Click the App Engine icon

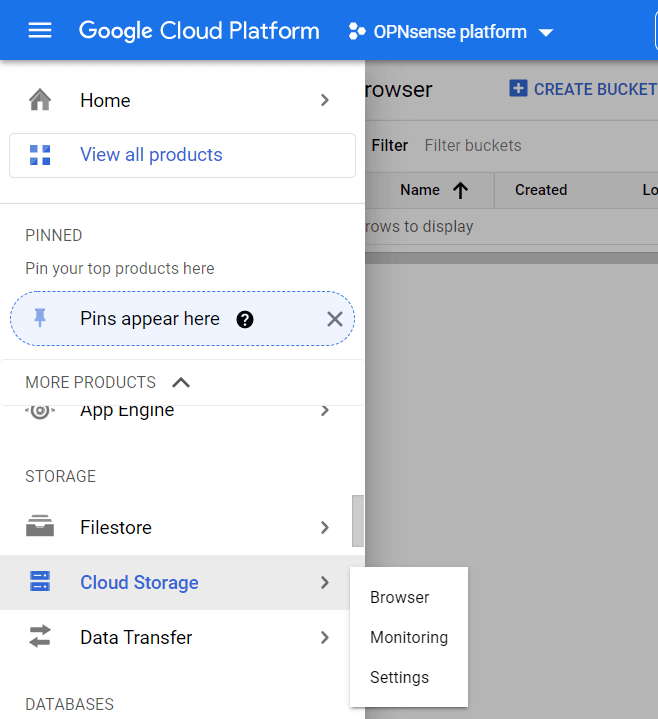[x=40, y=410]
